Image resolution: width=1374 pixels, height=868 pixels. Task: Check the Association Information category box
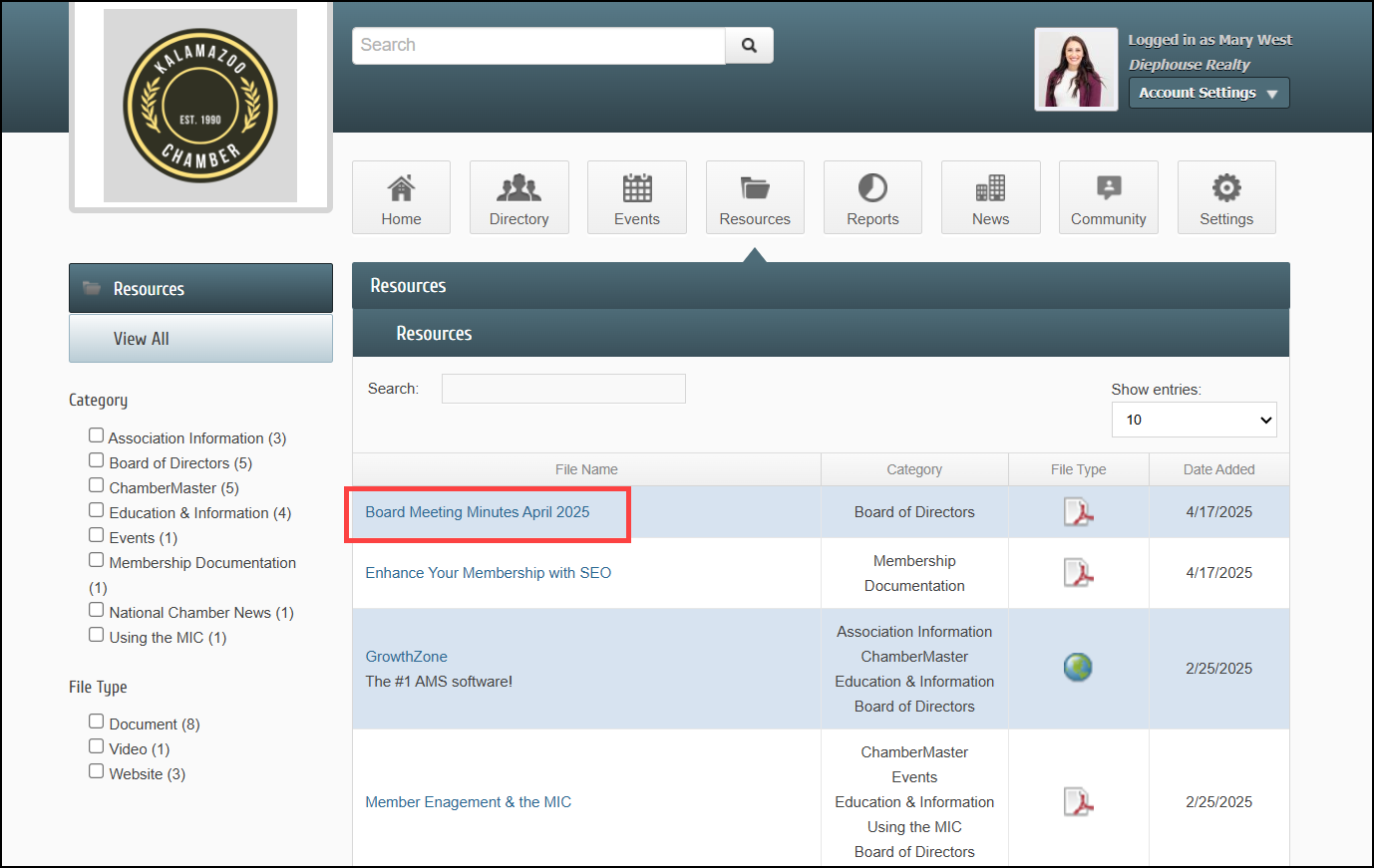tap(97, 435)
